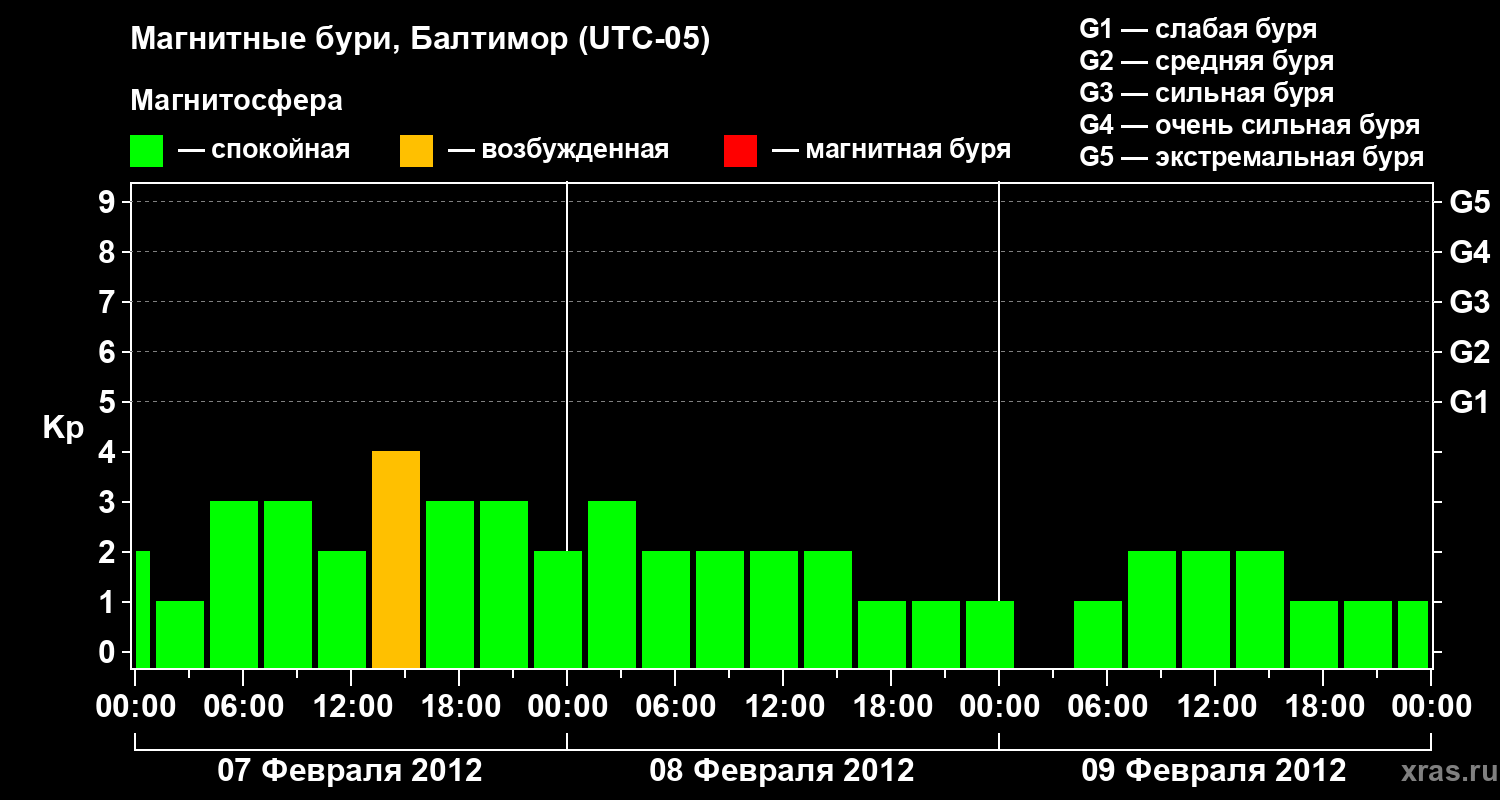Click the green спокойная legend swatch
Viewport: 1500px width, 800px height.
point(146,151)
